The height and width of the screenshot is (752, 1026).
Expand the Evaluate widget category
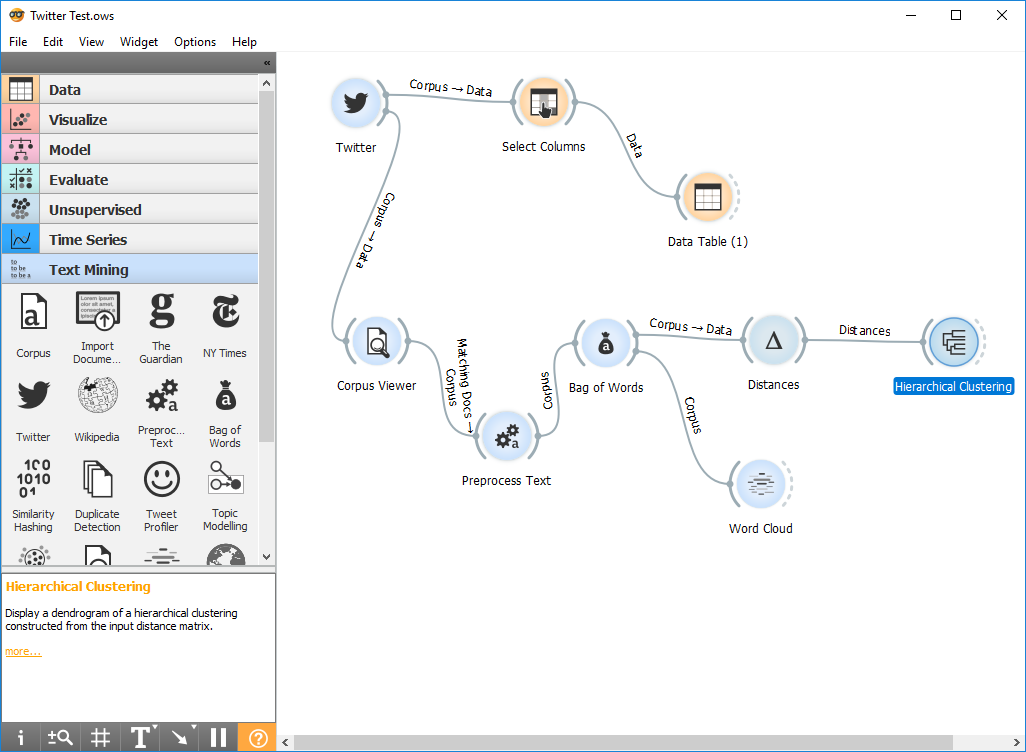point(130,180)
